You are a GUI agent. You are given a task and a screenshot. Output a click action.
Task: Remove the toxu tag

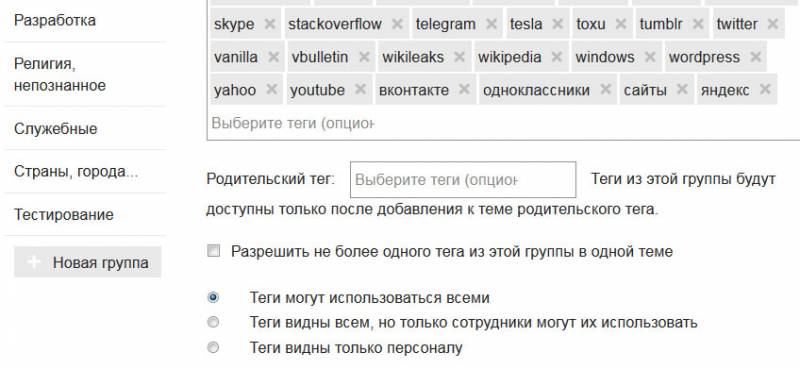(x=620, y=23)
